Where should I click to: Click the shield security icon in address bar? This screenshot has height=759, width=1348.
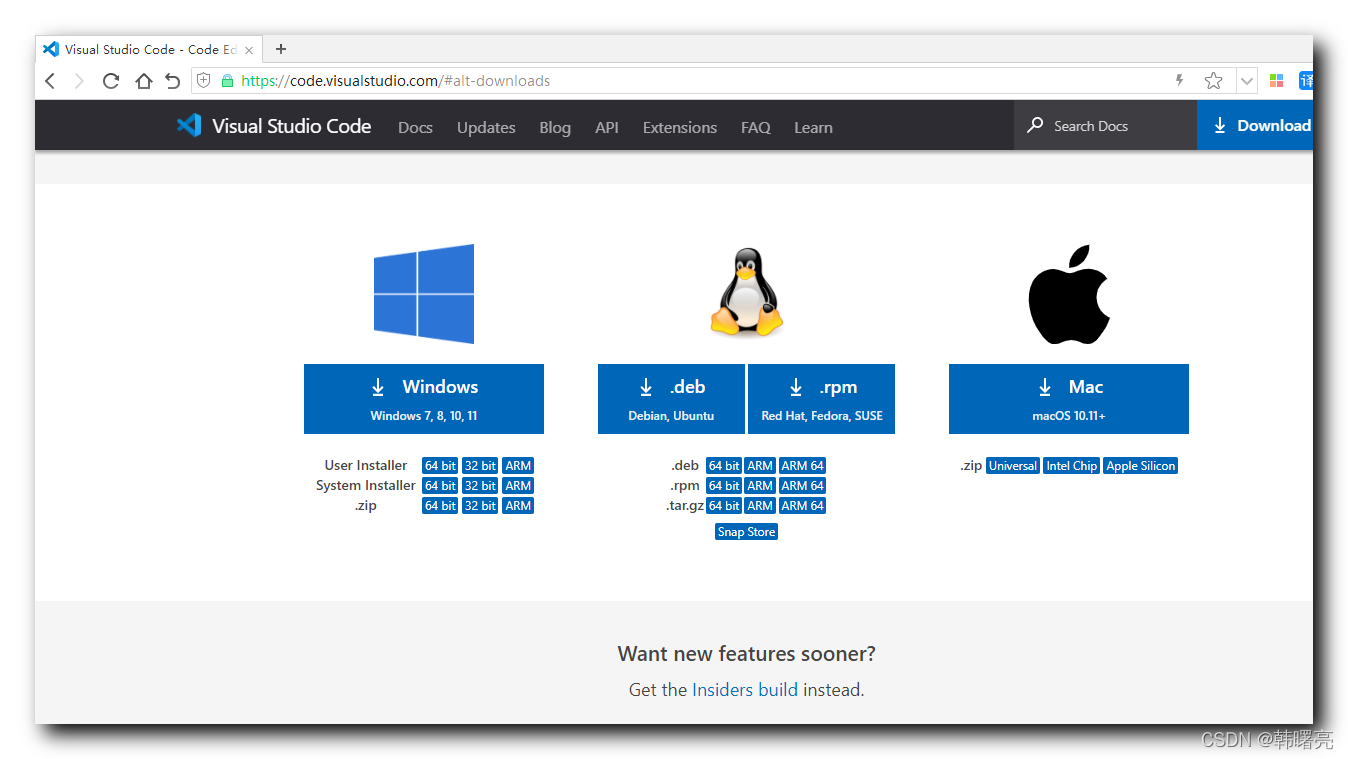204,81
